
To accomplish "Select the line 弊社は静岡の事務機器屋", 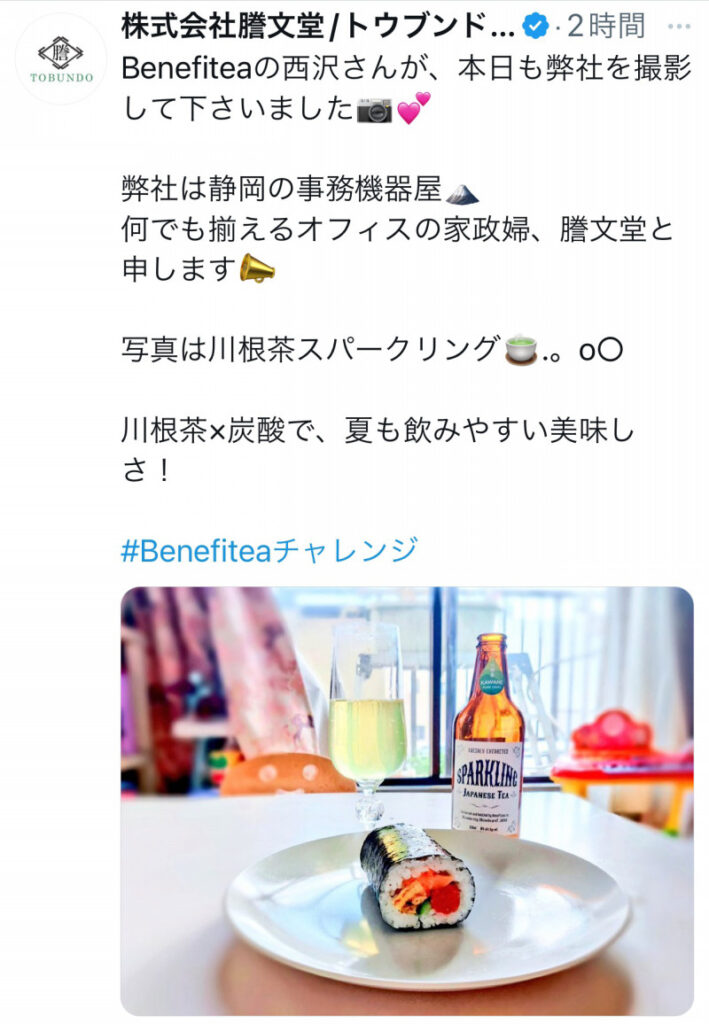I will click(282, 190).
